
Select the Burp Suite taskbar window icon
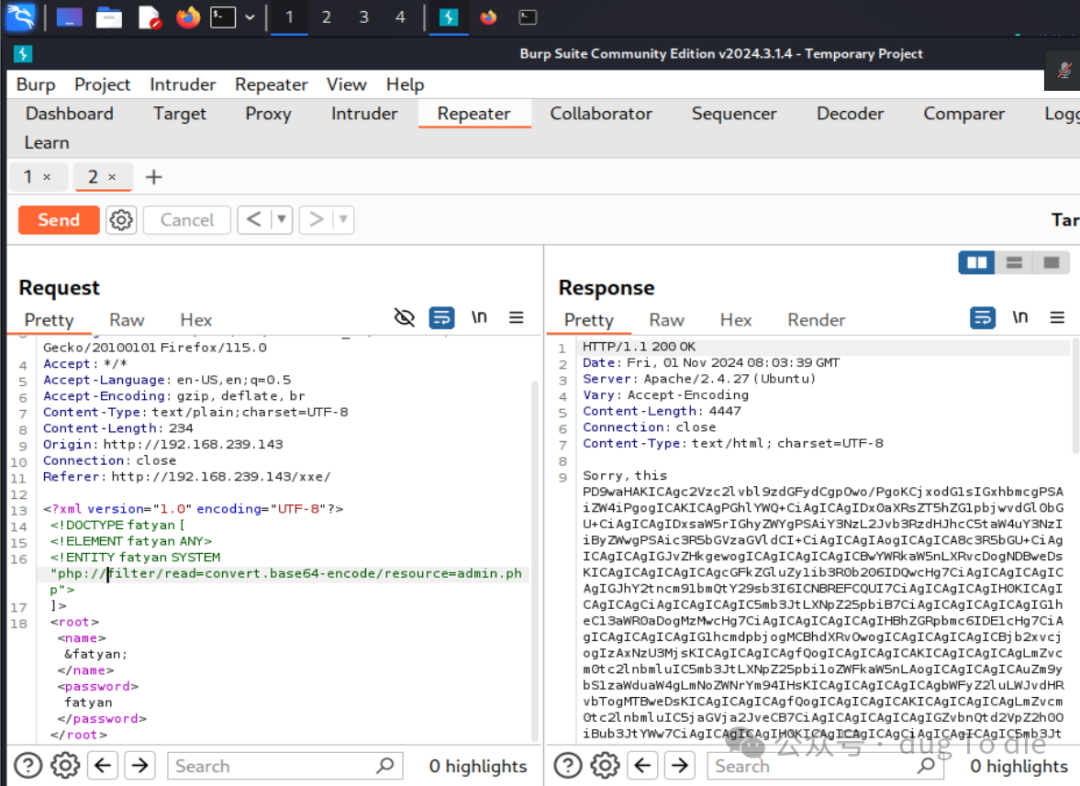pos(448,17)
